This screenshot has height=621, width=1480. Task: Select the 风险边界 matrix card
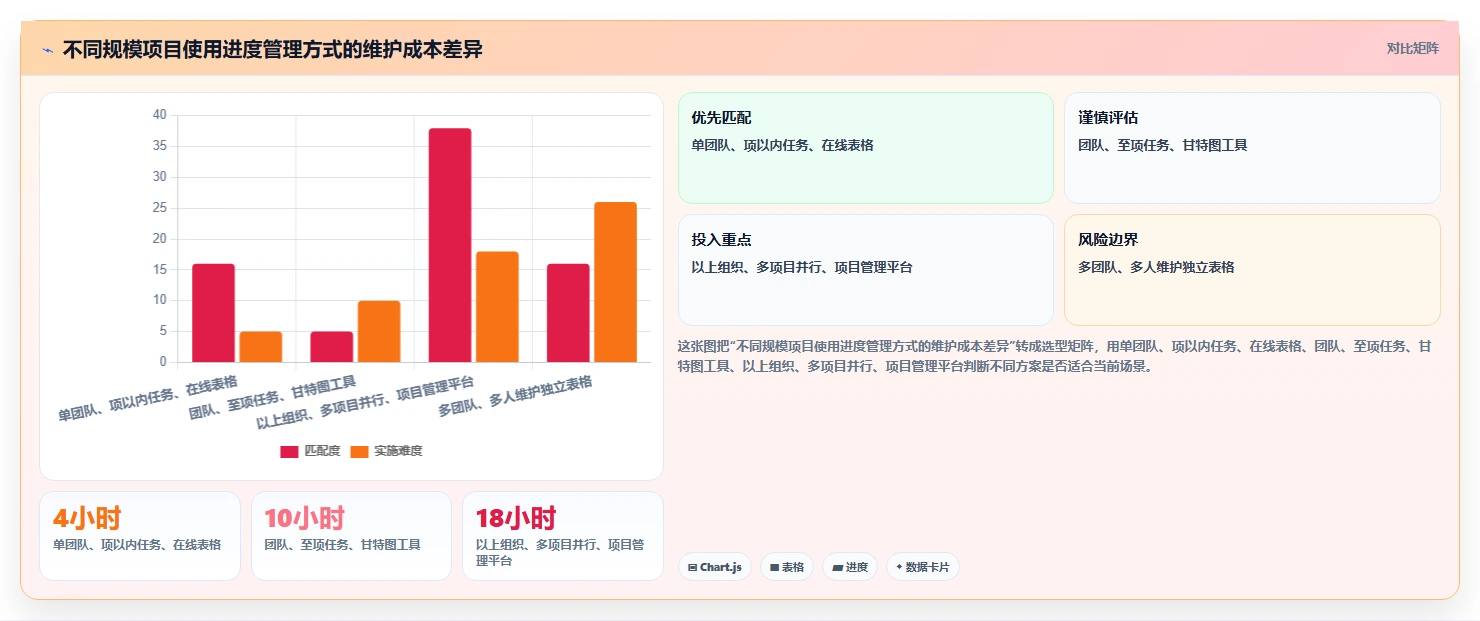point(1252,270)
